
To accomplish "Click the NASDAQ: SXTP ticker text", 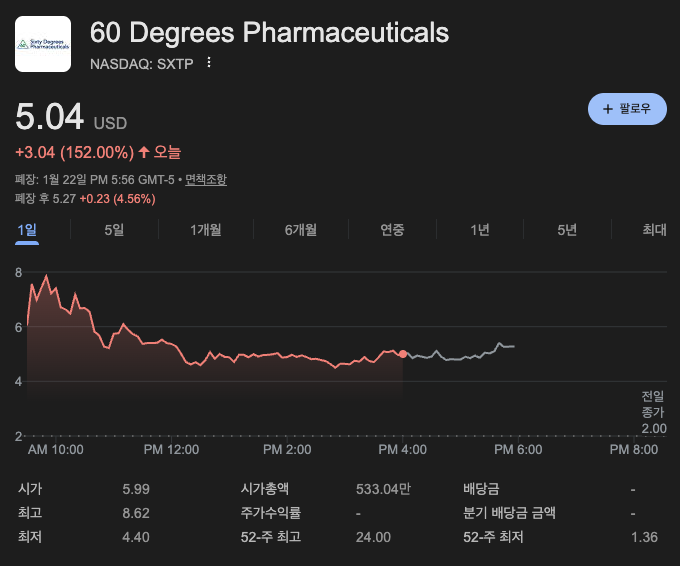I will pyautogui.click(x=141, y=64).
